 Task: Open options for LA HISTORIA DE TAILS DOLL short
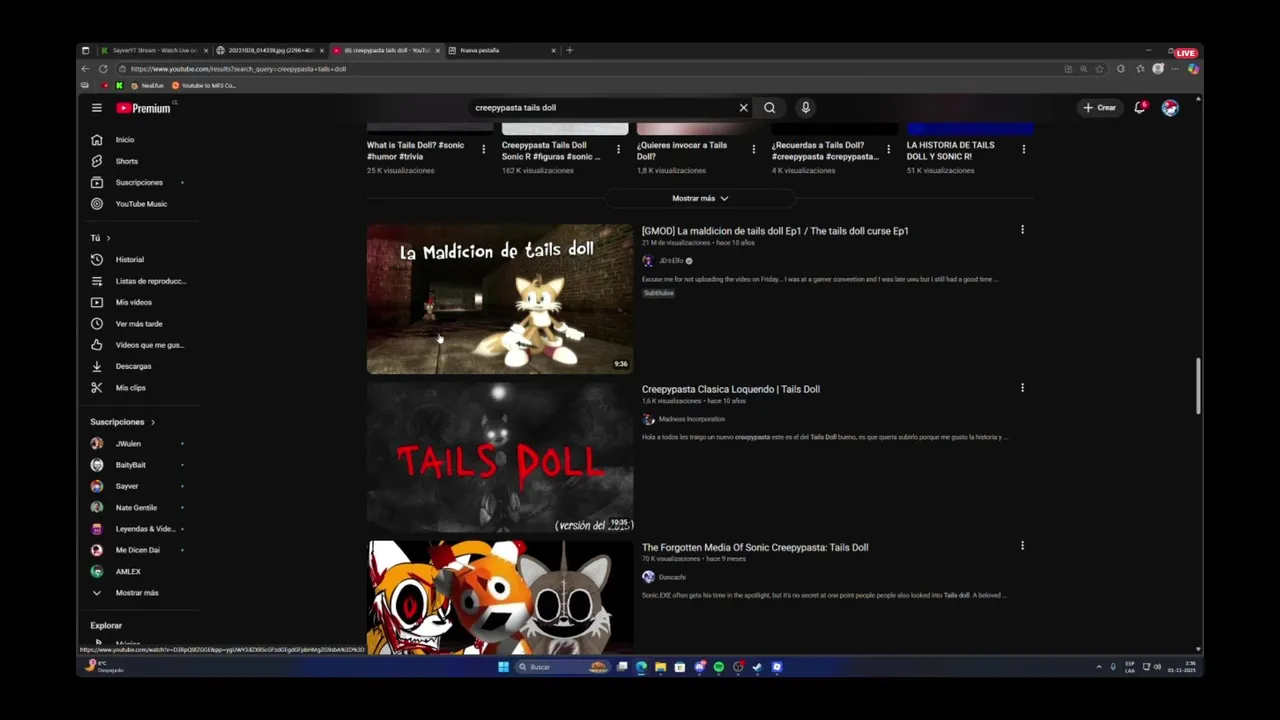pos(1023,149)
